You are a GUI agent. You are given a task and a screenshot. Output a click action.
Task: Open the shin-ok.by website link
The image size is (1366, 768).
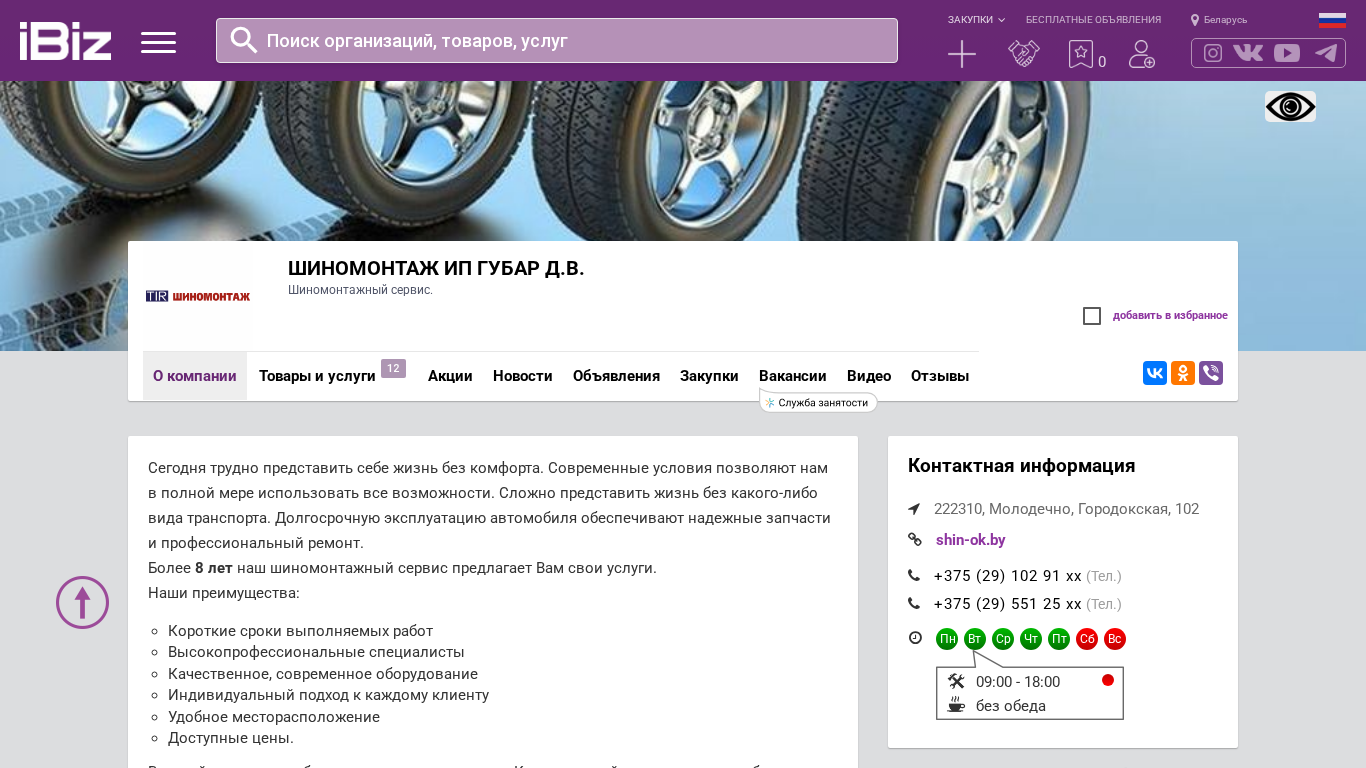(x=971, y=540)
